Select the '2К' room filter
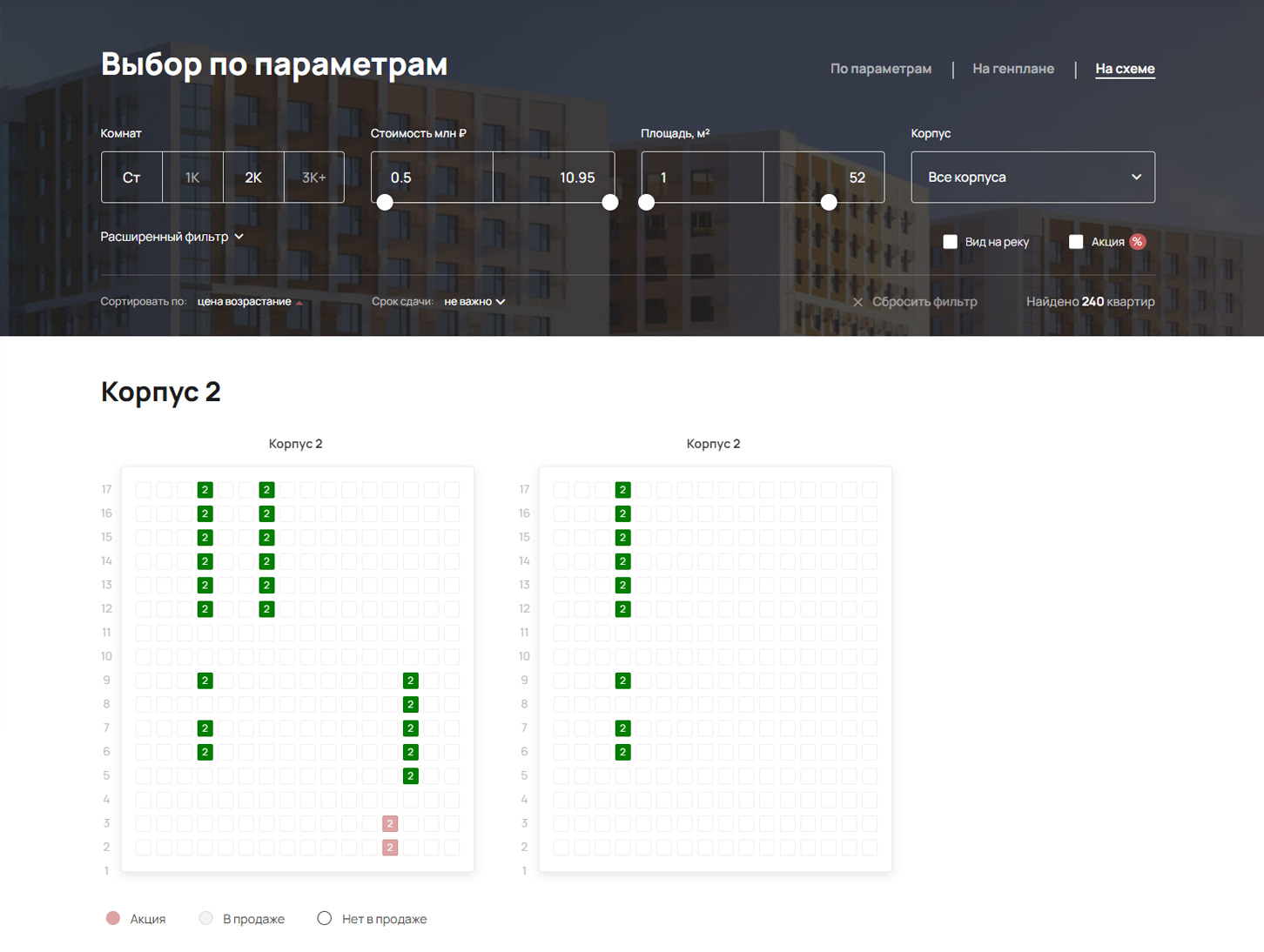Image resolution: width=1264 pixels, height=952 pixels. 253,178
